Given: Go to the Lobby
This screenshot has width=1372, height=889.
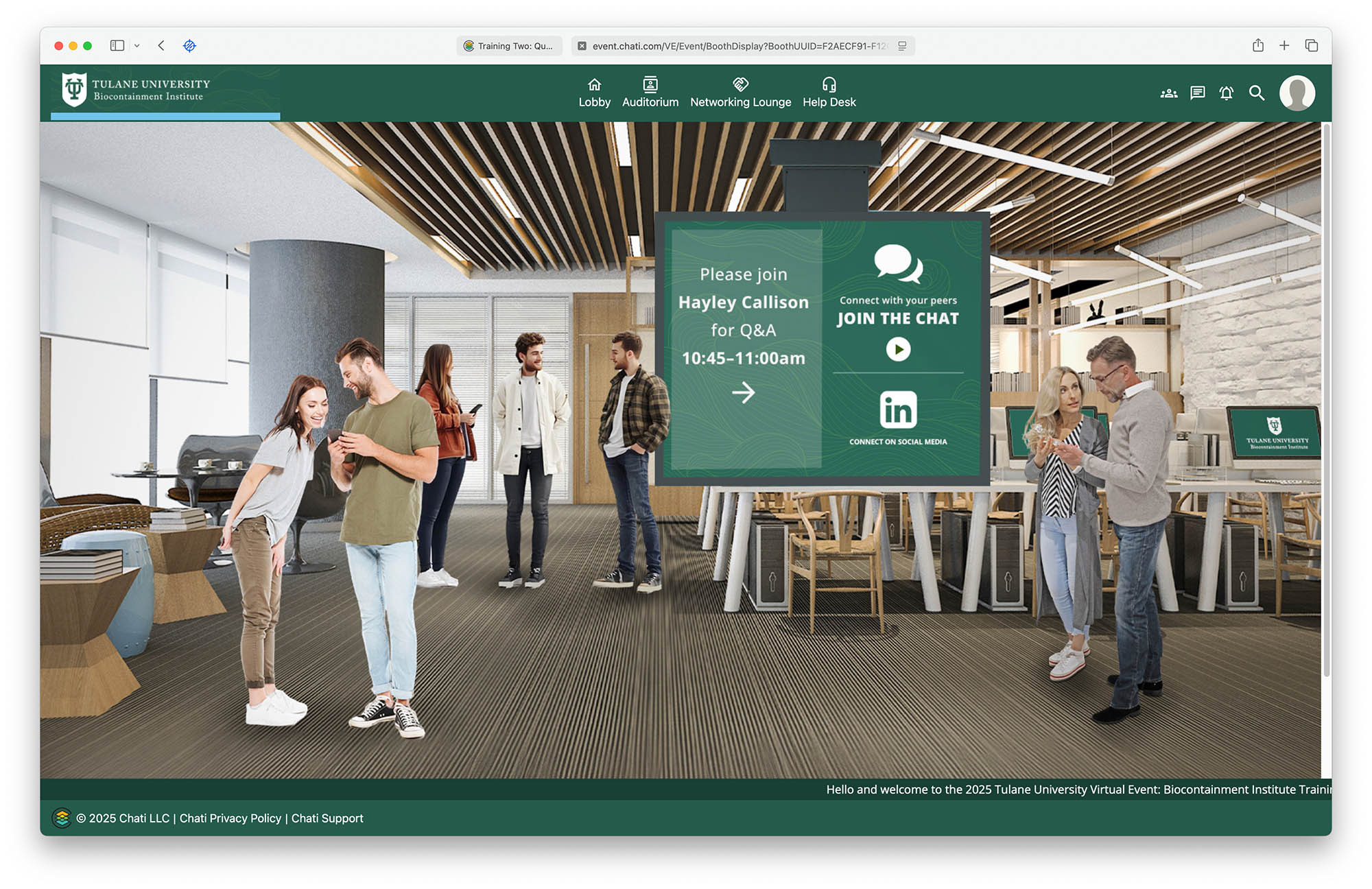Looking at the screenshot, I should coord(594,93).
